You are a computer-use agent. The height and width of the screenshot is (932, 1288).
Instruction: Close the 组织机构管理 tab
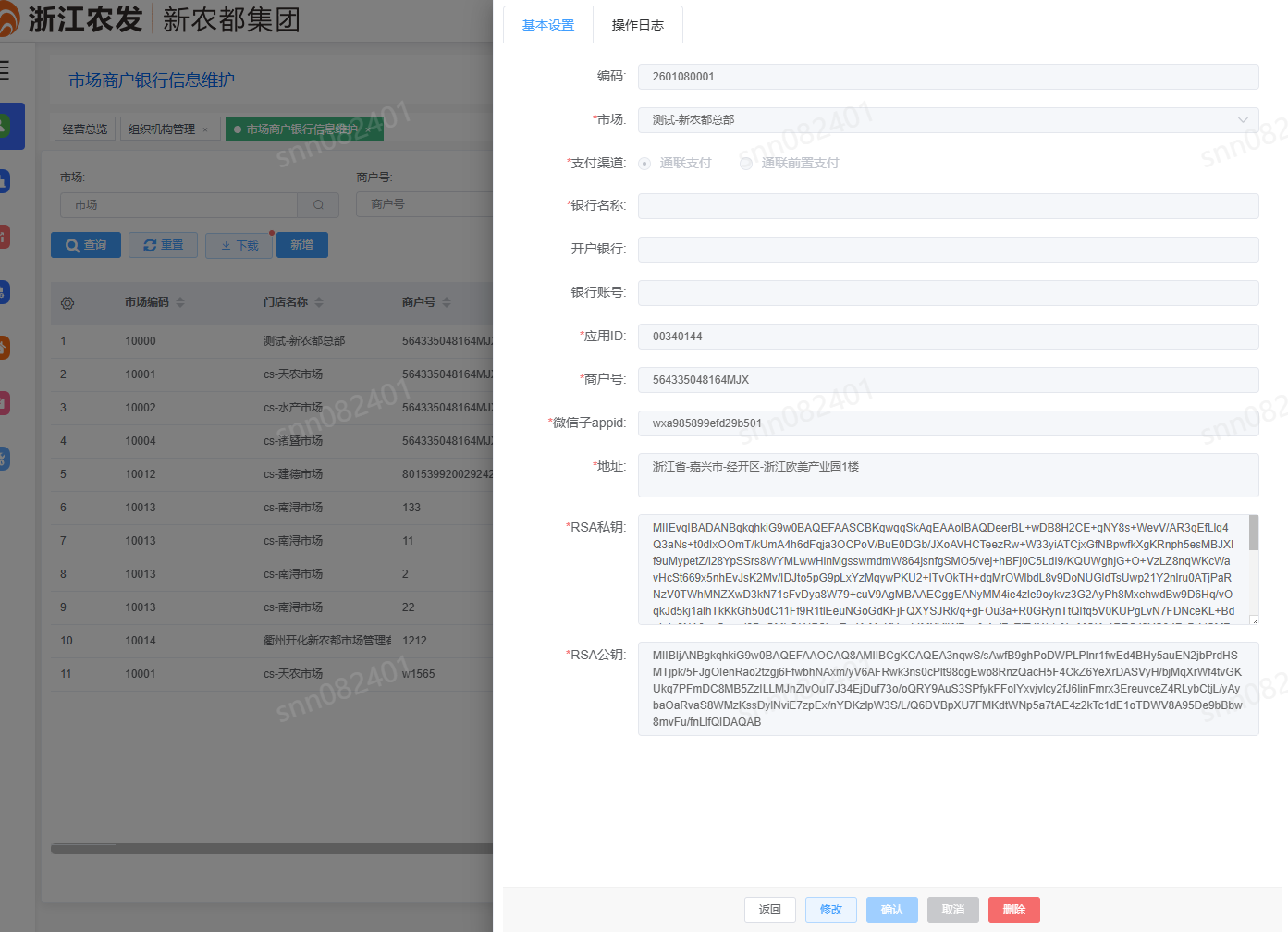pyautogui.click(x=205, y=129)
